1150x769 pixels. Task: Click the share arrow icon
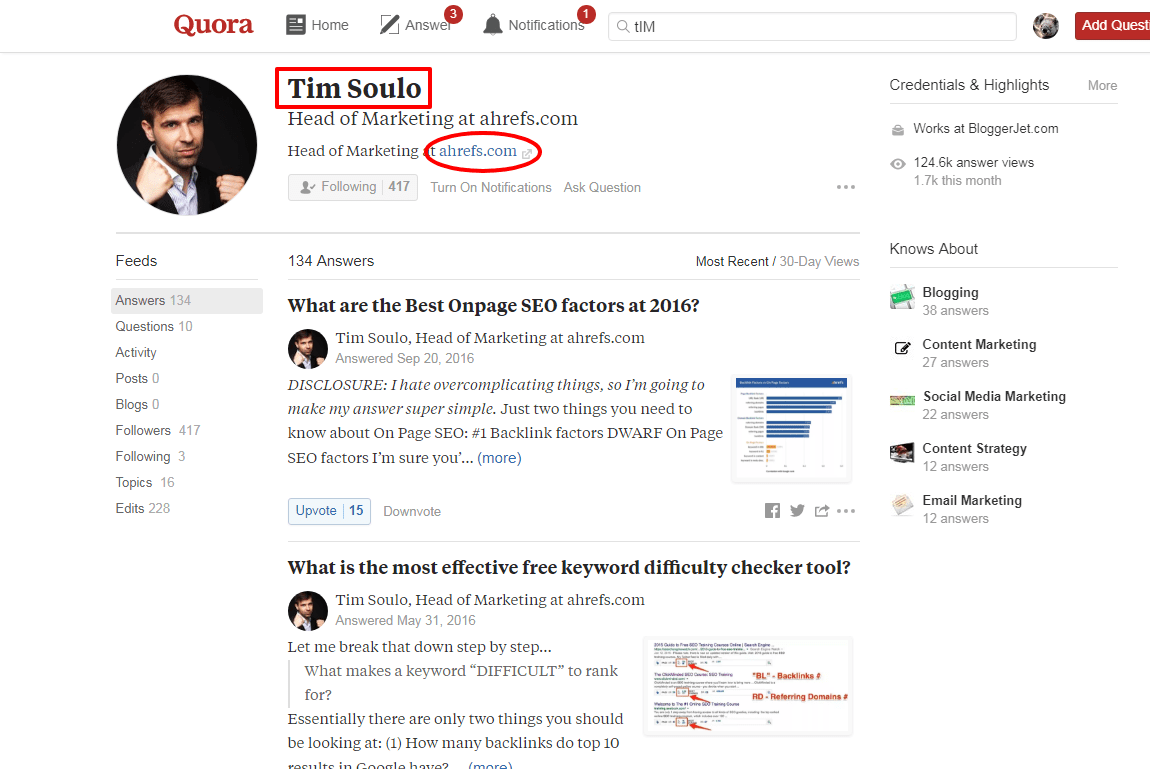[x=821, y=511]
